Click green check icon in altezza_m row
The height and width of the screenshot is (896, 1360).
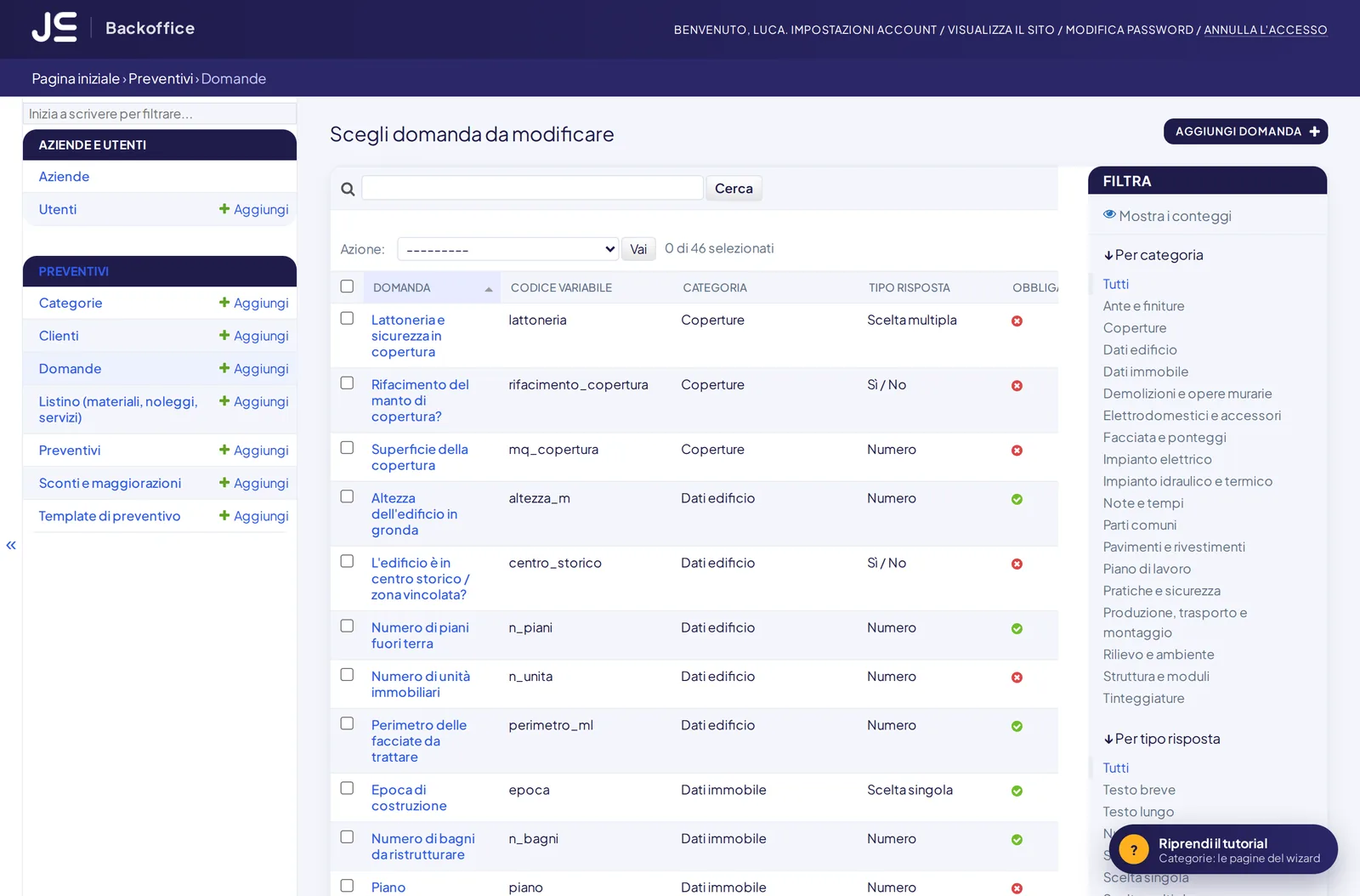click(1017, 499)
